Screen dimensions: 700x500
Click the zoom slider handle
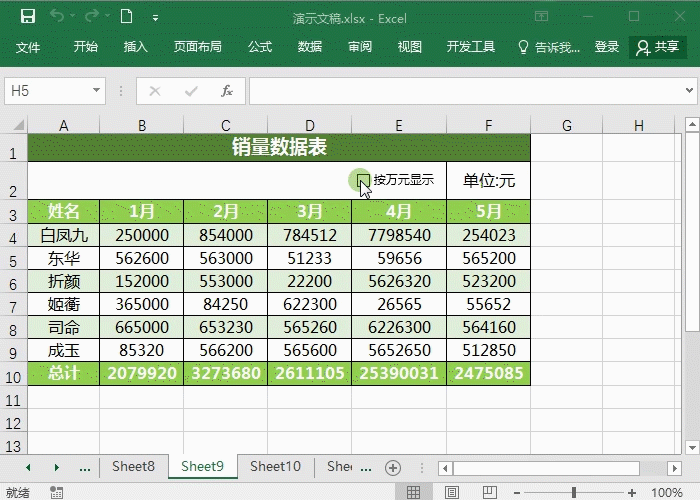574,492
